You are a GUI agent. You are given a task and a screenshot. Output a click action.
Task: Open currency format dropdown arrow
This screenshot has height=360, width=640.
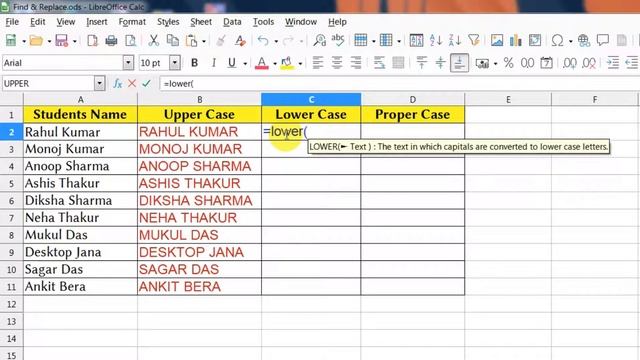pyautogui.click(x=495, y=63)
